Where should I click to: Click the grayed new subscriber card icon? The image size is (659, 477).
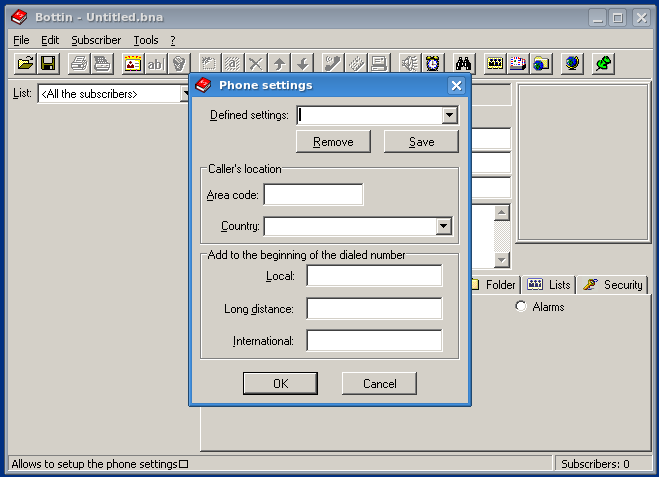point(209,64)
